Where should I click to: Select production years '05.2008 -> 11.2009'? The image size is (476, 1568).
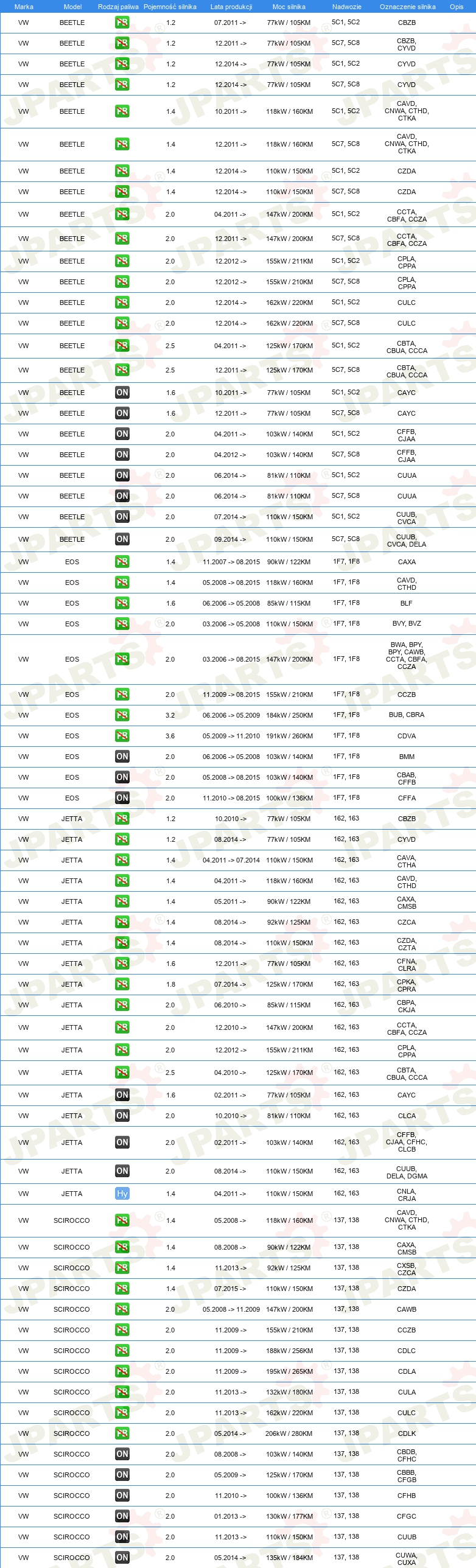click(x=231, y=1309)
